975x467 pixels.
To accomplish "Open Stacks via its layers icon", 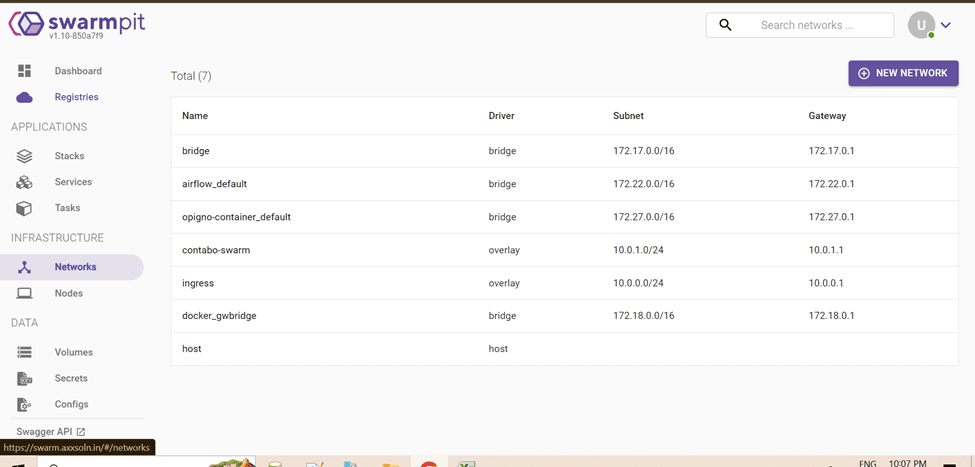I will 24,156.
